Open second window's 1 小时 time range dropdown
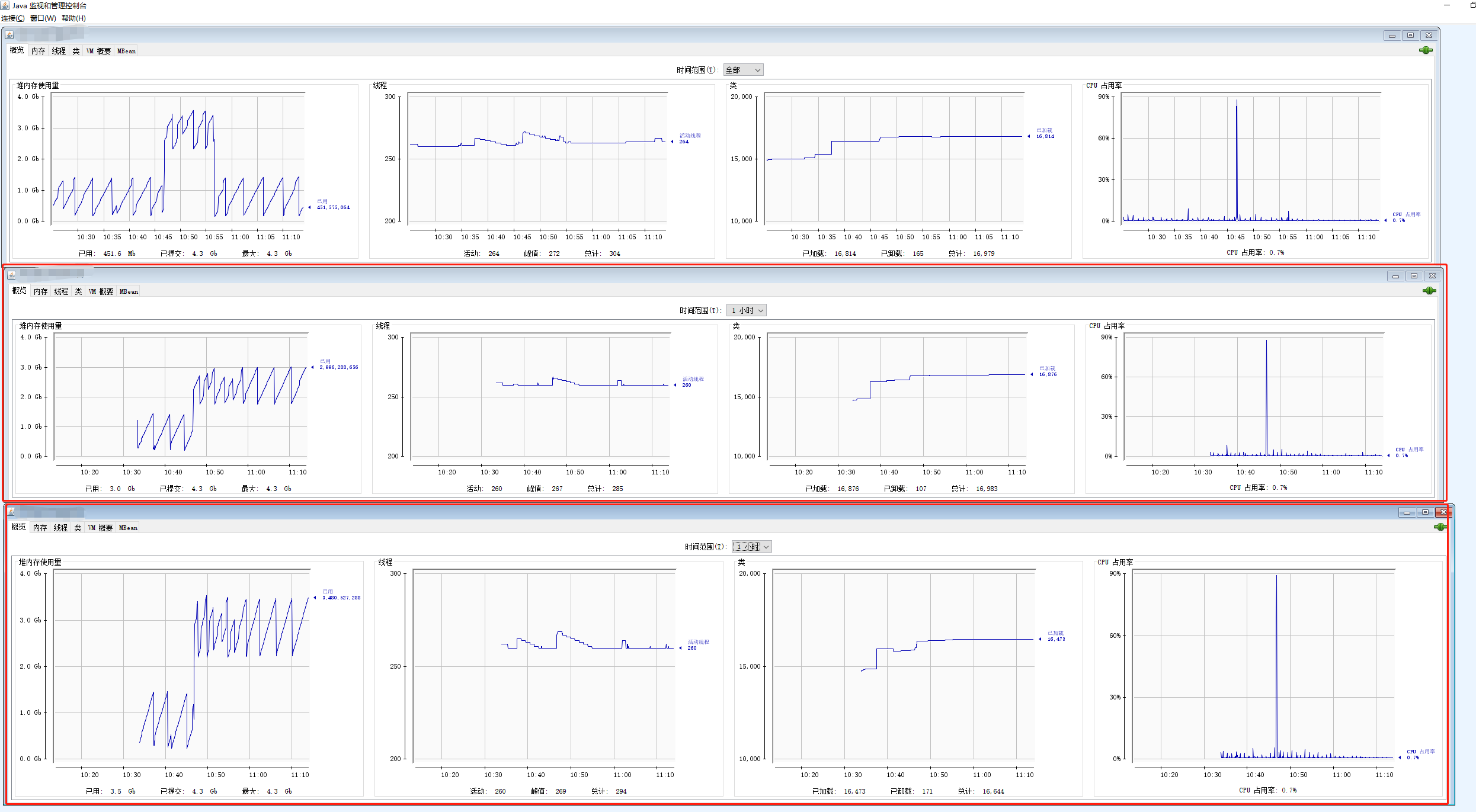1476x812 pixels. 747,310
